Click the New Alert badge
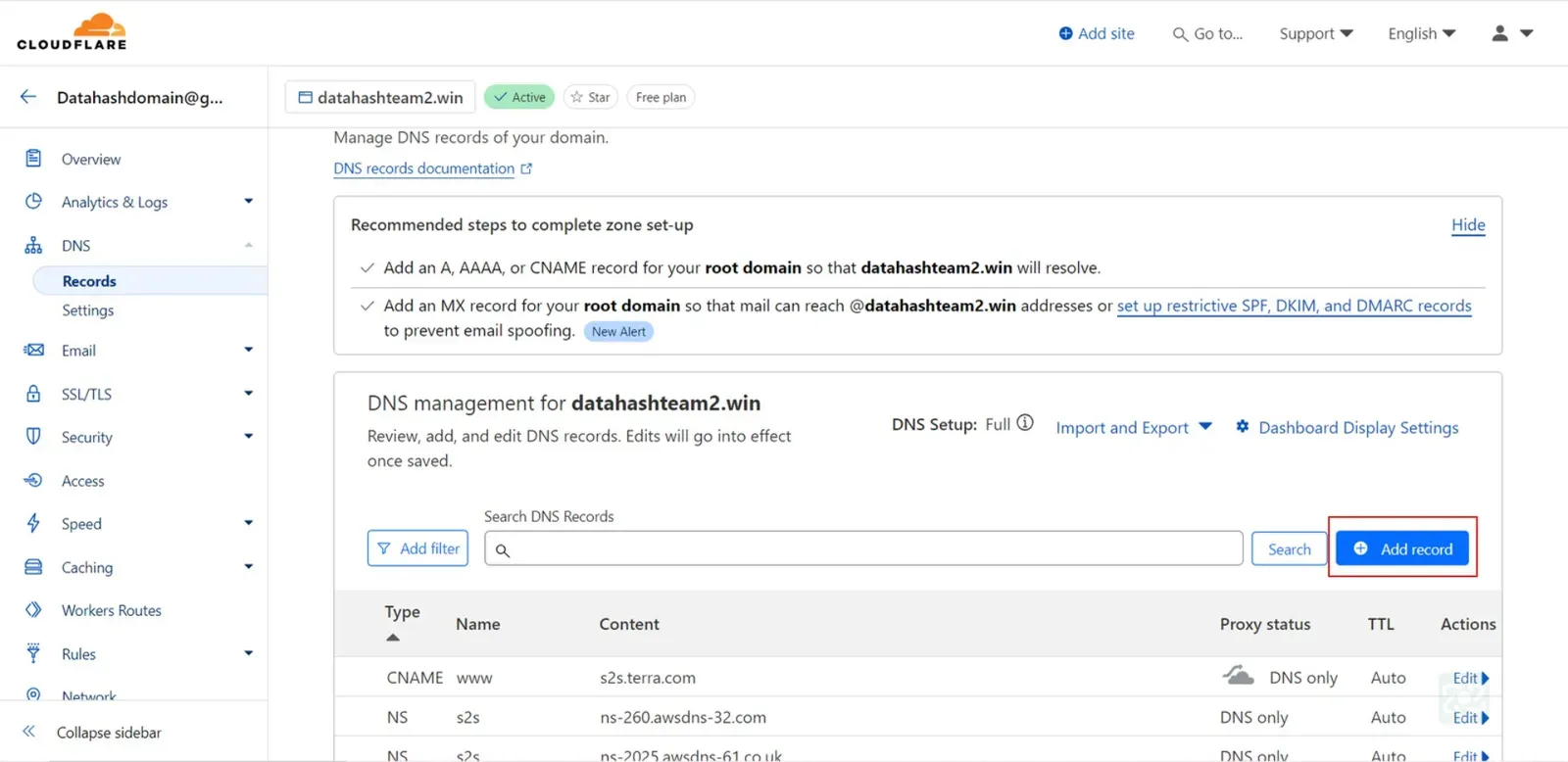The height and width of the screenshot is (762, 1568). [618, 331]
